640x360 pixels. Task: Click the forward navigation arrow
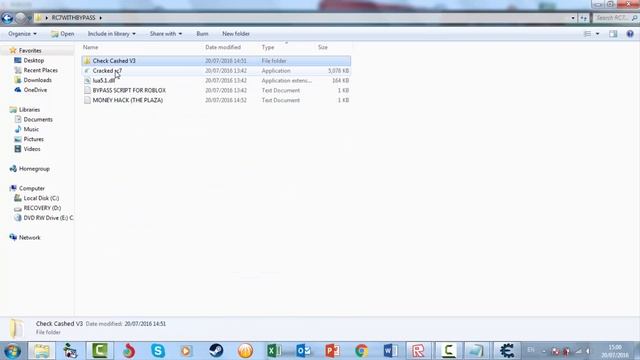[x=20, y=18]
